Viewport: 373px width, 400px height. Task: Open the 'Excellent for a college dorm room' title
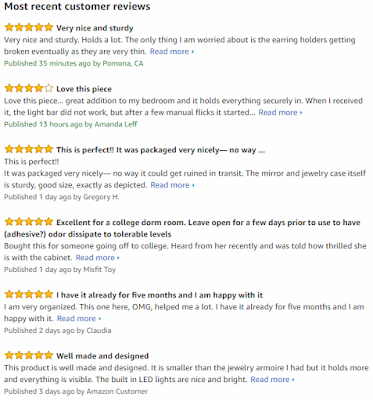pyautogui.click(x=182, y=228)
